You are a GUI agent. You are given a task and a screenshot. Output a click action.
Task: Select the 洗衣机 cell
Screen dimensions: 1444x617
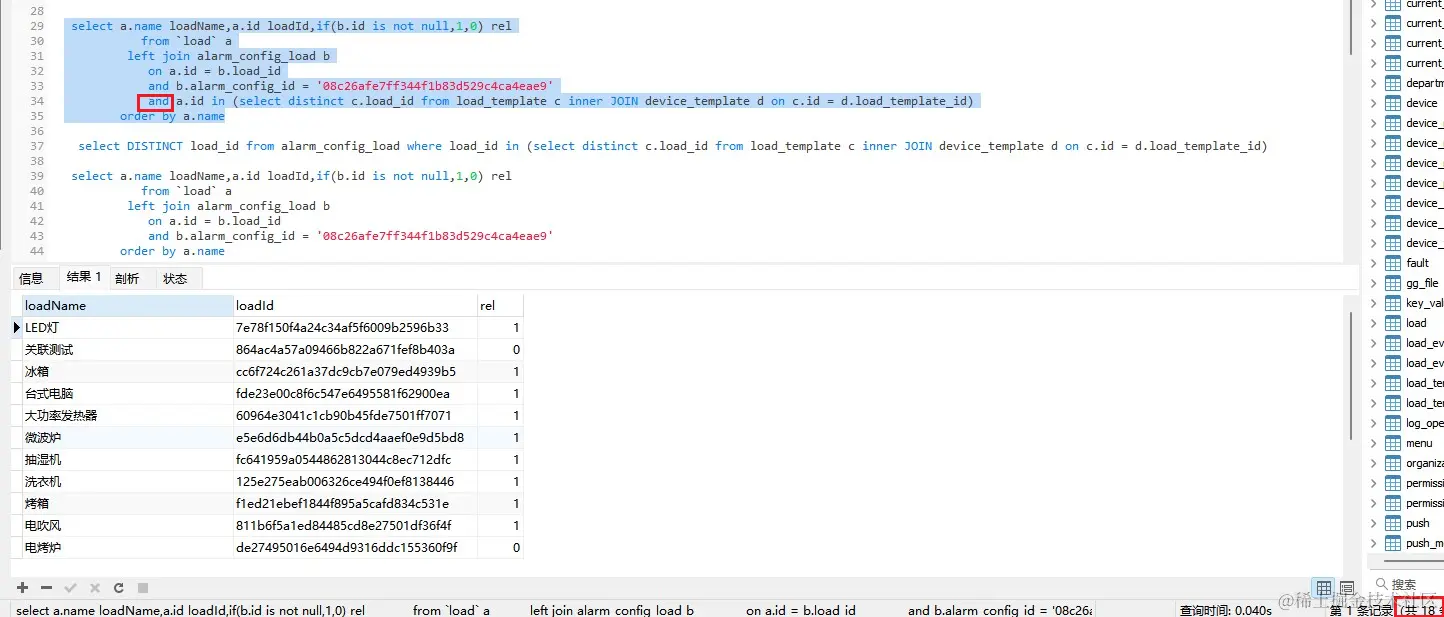[128, 481]
